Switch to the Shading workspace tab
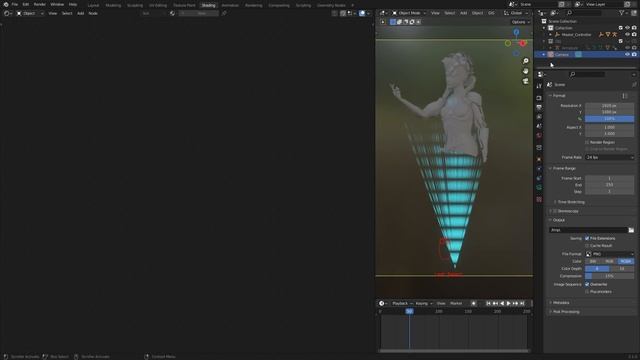The image size is (640, 360). (209, 5)
